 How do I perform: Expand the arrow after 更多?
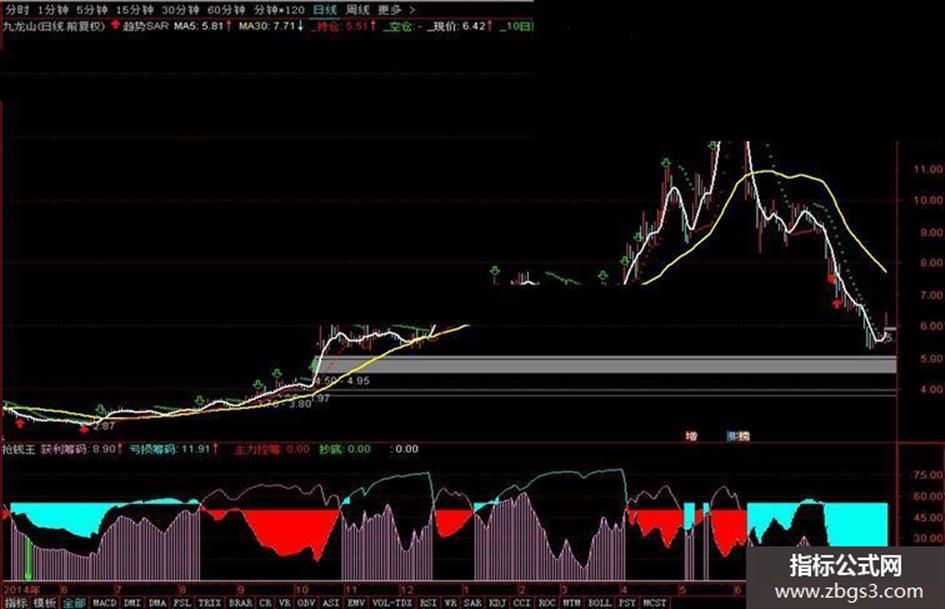point(412,10)
